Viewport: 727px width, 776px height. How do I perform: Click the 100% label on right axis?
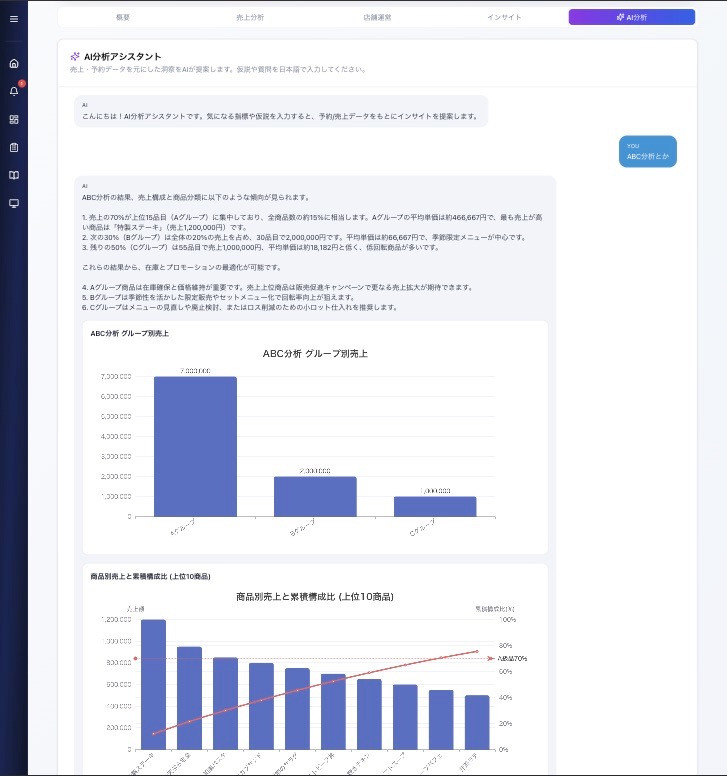pyautogui.click(x=507, y=620)
